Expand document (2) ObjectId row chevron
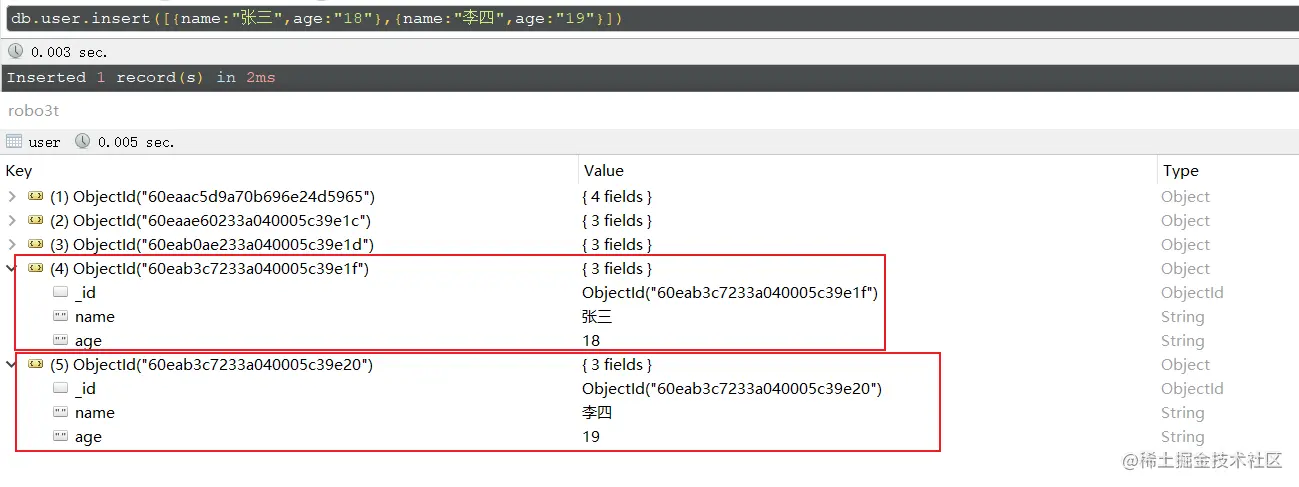This screenshot has width=1299, height=487. (x=12, y=221)
